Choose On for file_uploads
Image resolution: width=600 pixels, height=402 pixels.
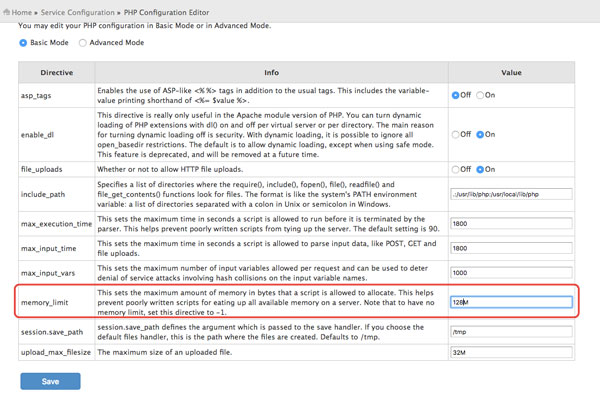(481, 170)
